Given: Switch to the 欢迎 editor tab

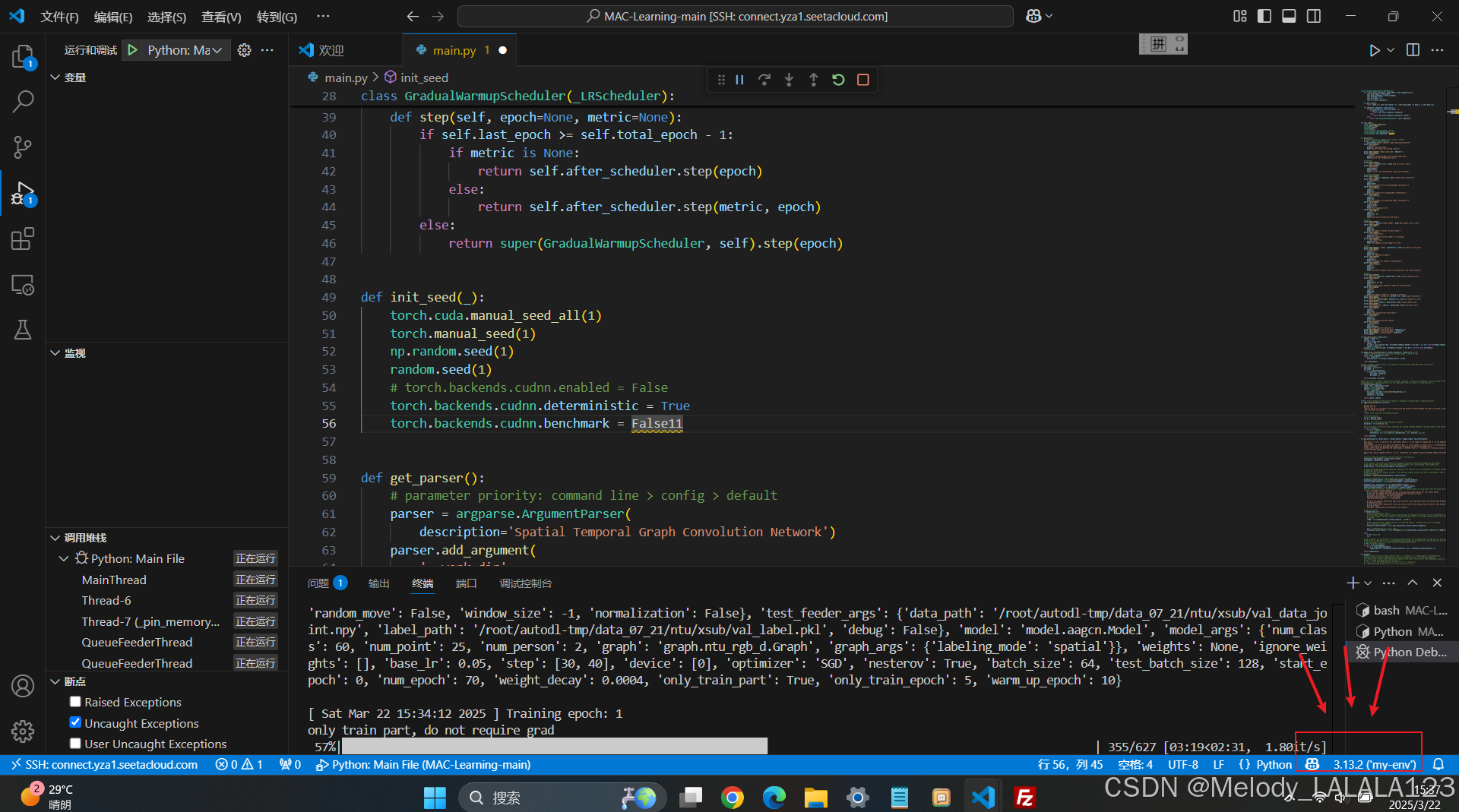Looking at the screenshot, I should click(331, 50).
